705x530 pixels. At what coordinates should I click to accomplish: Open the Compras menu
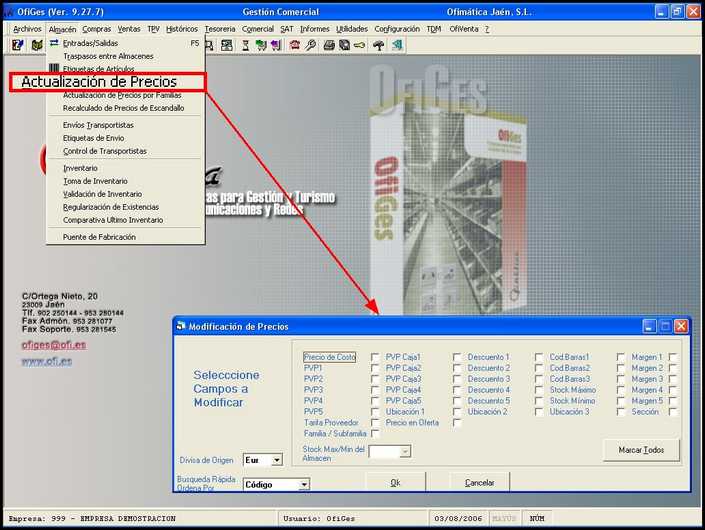click(x=96, y=29)
